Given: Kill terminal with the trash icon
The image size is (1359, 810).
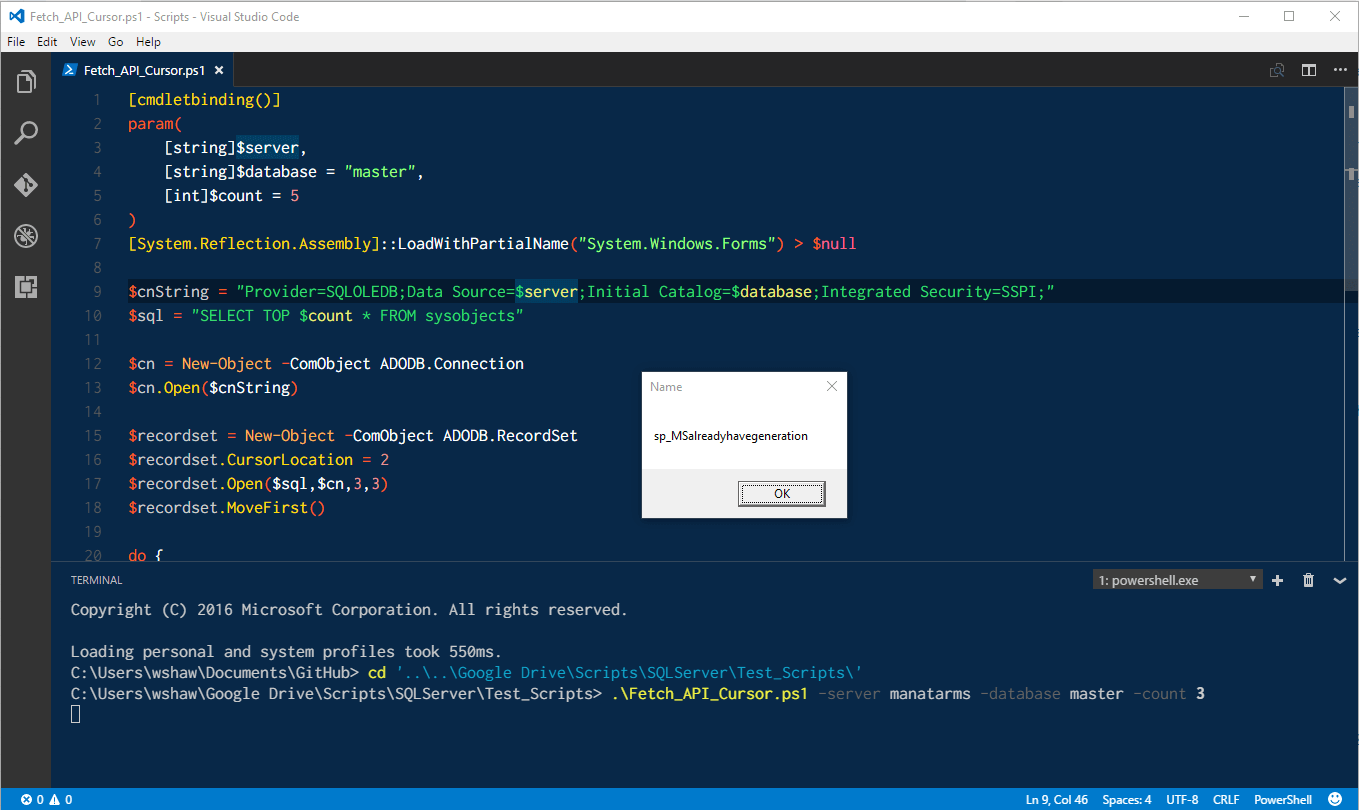Looking at the screenshot, I should point(1308,580).
